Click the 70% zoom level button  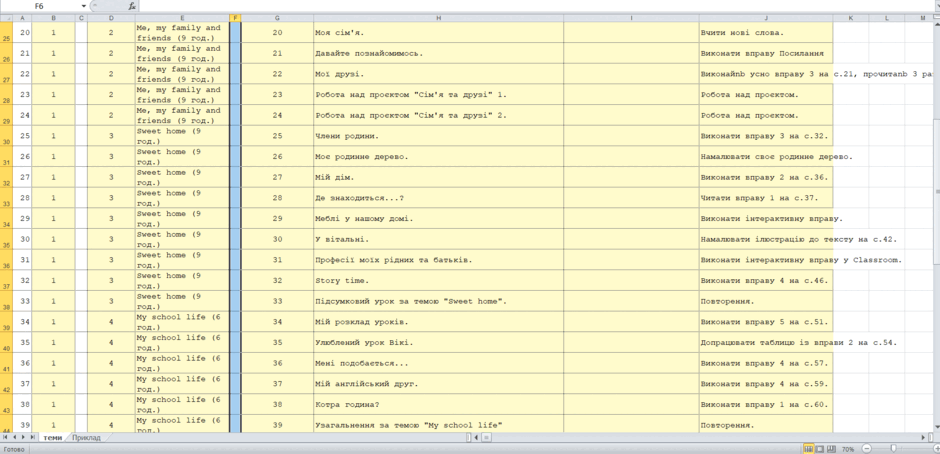848,449
